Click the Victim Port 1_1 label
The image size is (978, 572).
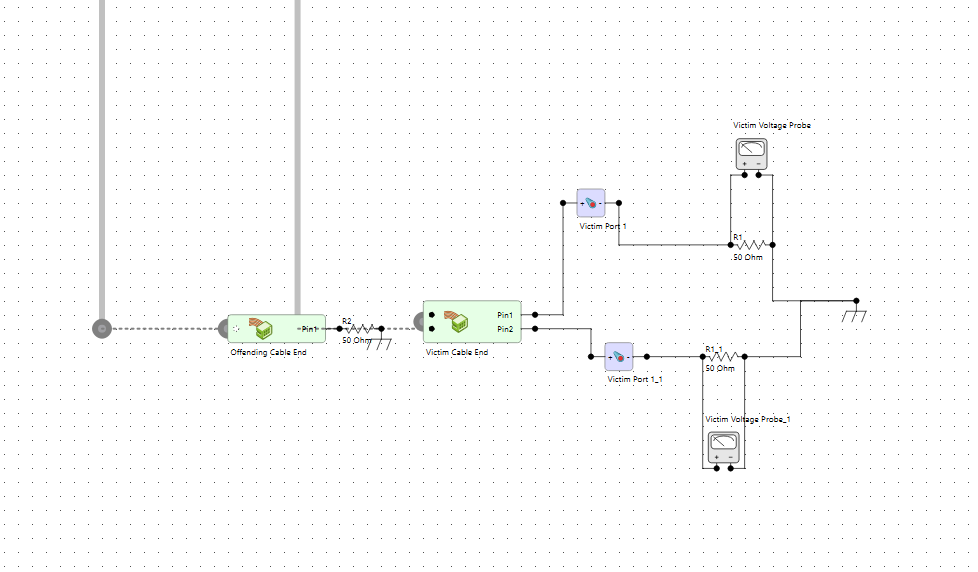pyautogui.click(x=634, y=379)
